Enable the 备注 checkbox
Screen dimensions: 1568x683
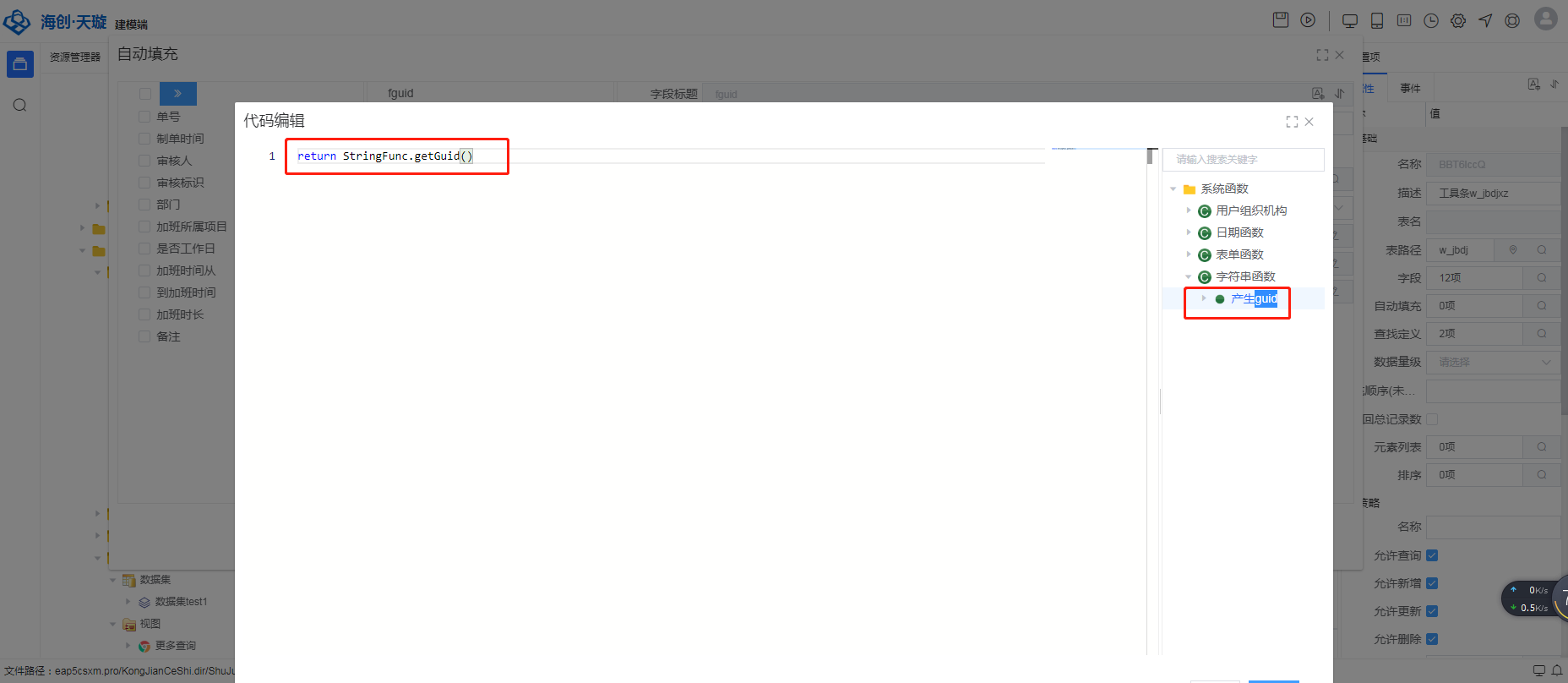(144, 336)
